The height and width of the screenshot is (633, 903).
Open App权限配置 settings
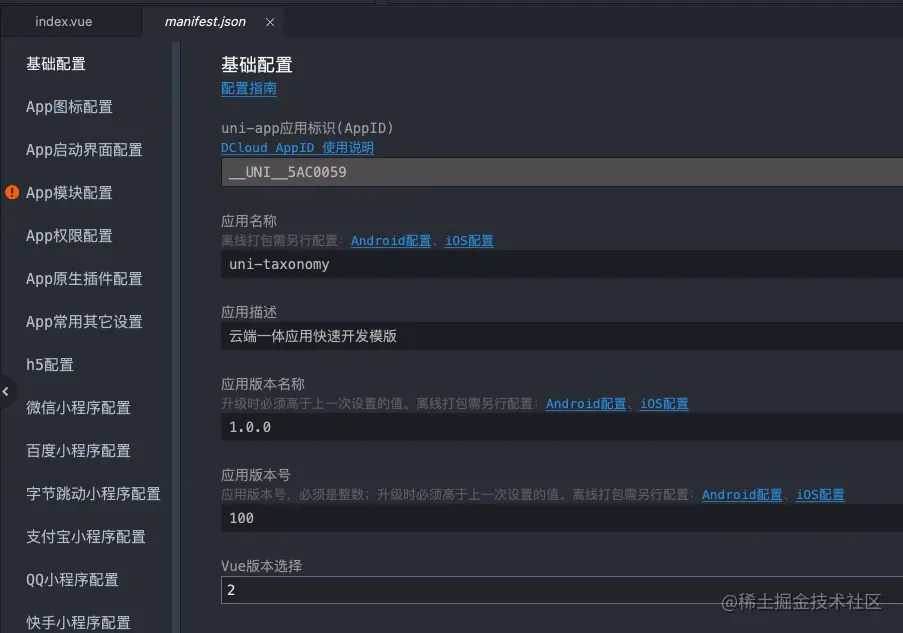tap(69, 236)
